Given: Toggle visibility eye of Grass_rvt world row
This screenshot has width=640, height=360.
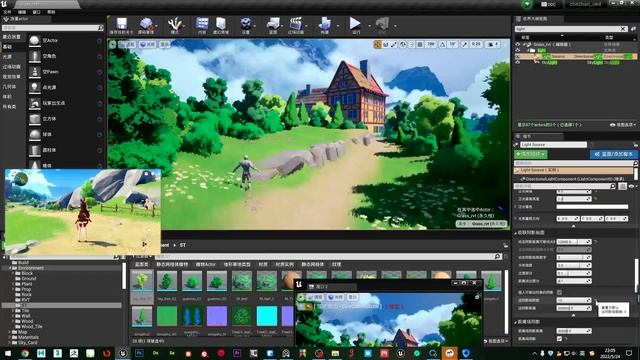Looking at the screenshot, I should (518, 44).
